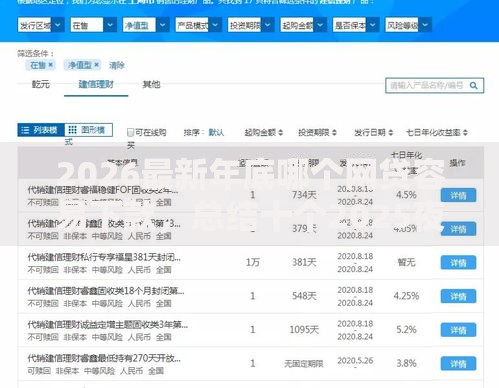Click the 操作 column header
Image resolution: width=499 pixels, height=388 pixels.
(x=457, y=163)
